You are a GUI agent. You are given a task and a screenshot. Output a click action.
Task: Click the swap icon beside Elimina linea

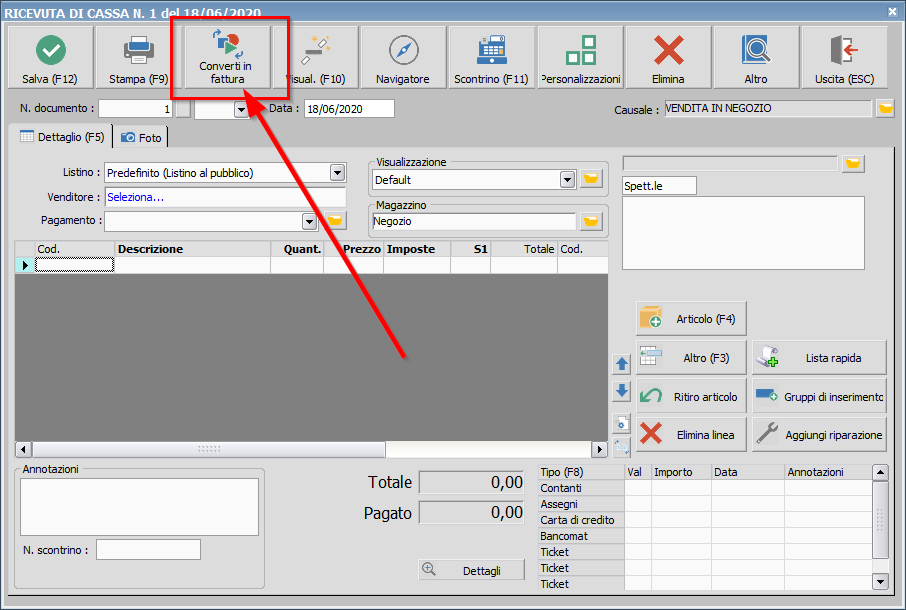click(622, 447)
